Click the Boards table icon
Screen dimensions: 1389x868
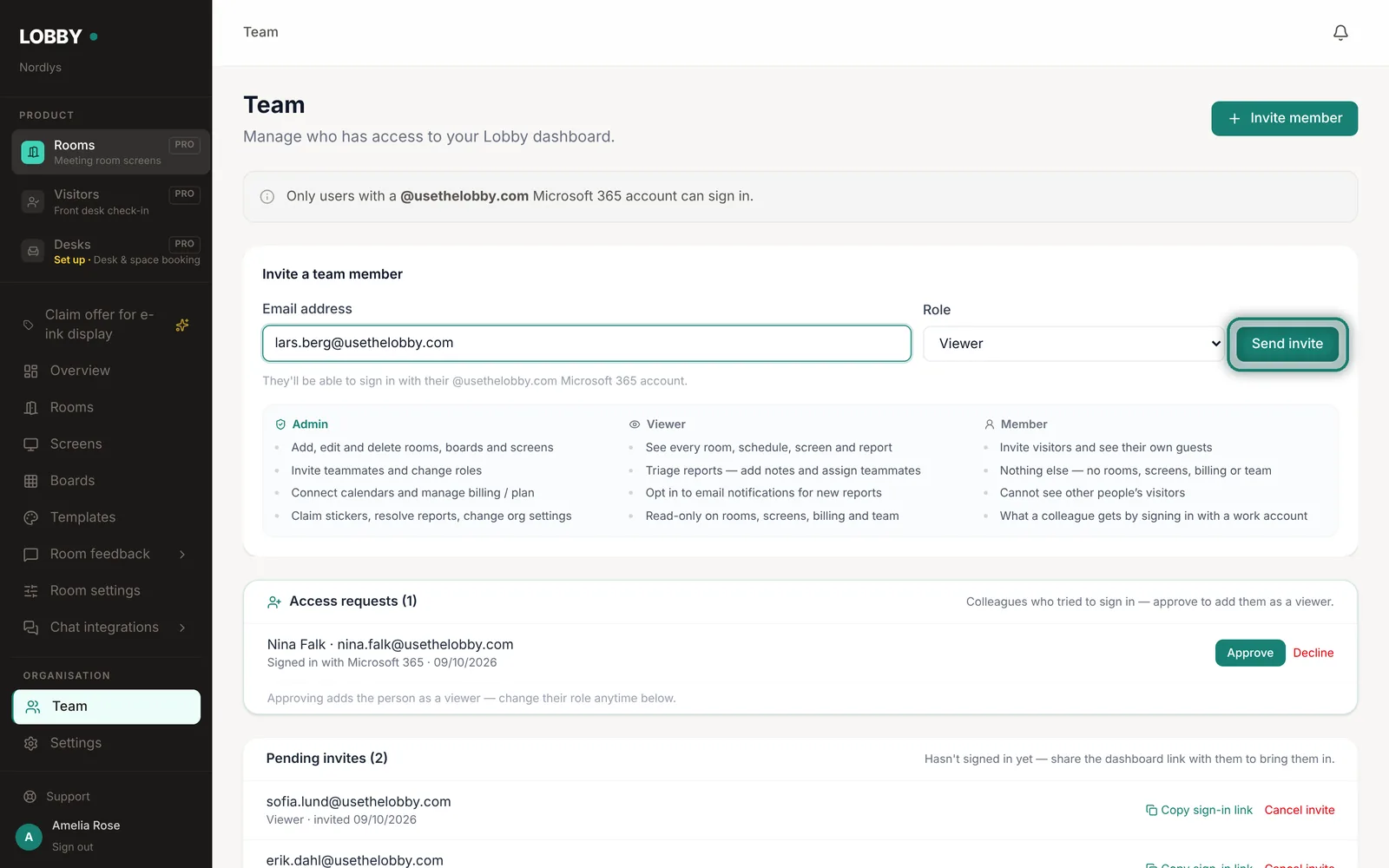point(31,481)
